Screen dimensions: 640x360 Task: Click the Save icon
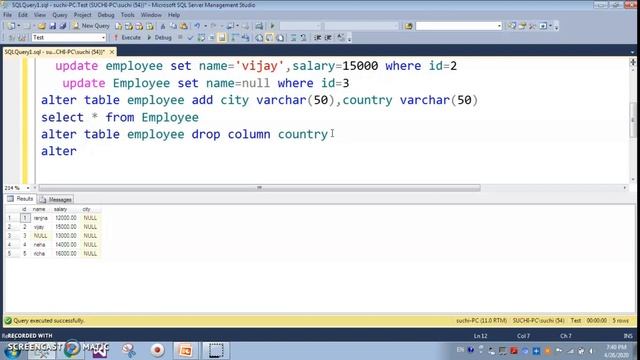point(53,26)
